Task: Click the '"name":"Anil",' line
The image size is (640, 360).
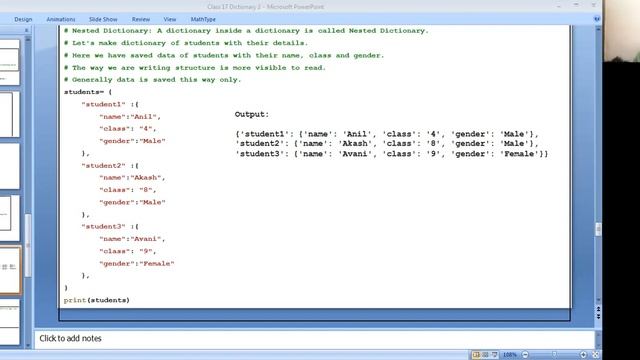Action: pos(130,116)
